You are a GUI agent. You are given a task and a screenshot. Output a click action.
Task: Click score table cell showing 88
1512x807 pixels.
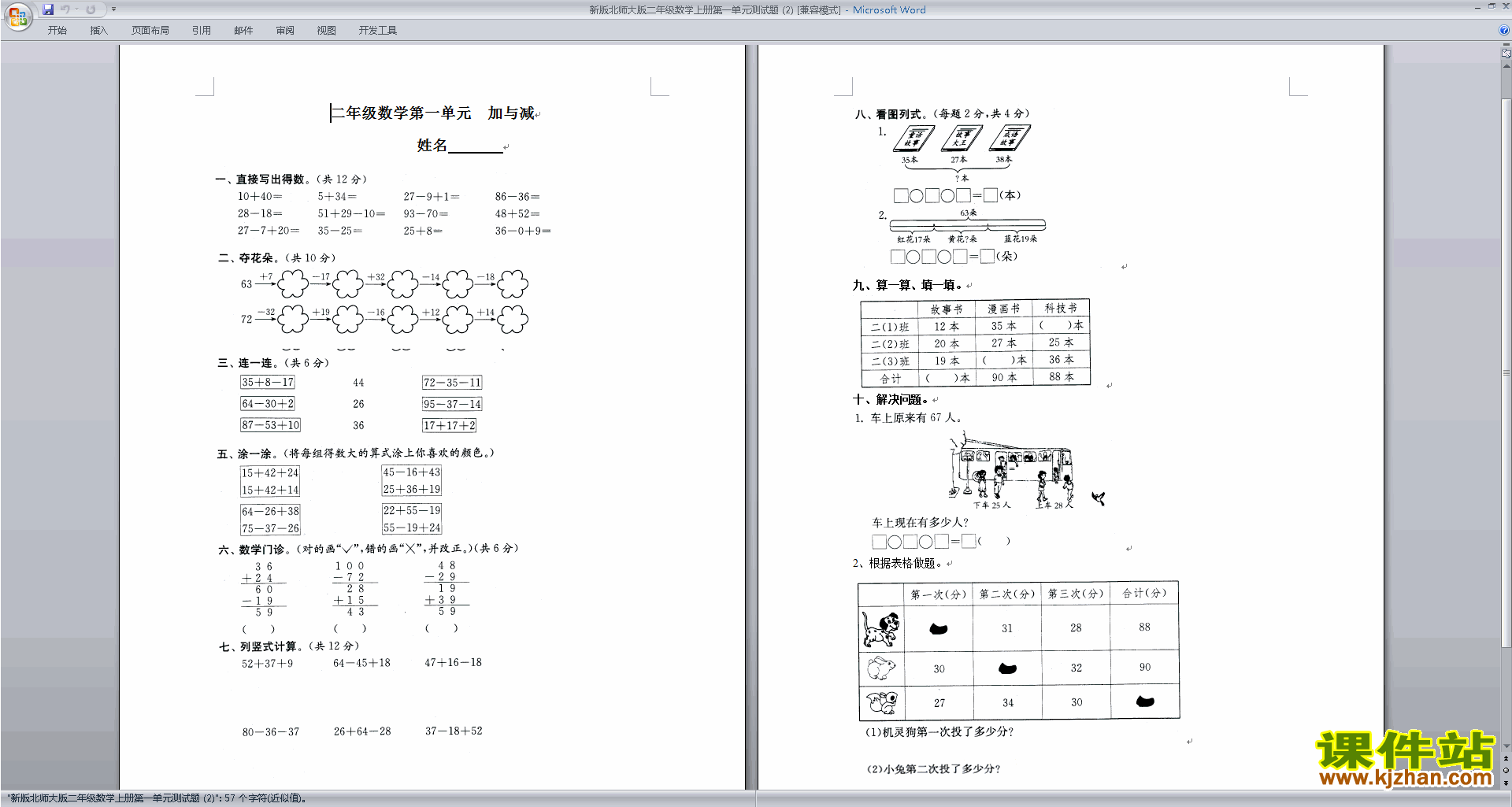click(1144, 627)
